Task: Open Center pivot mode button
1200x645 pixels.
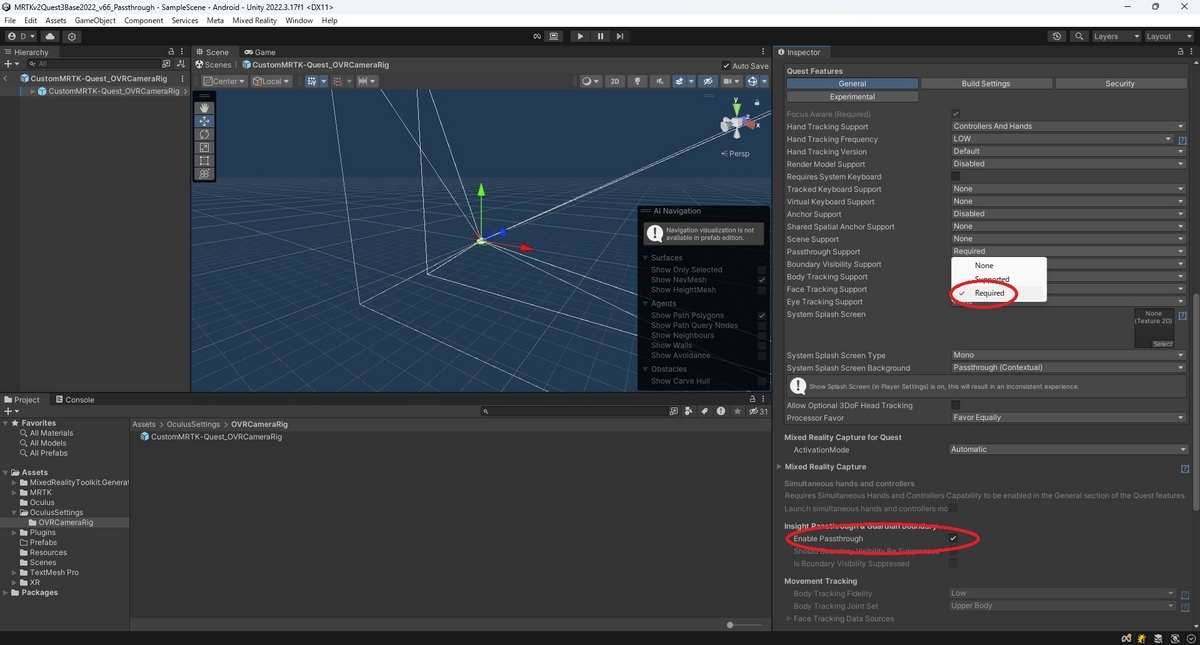Action: click(x=224, y=81)
